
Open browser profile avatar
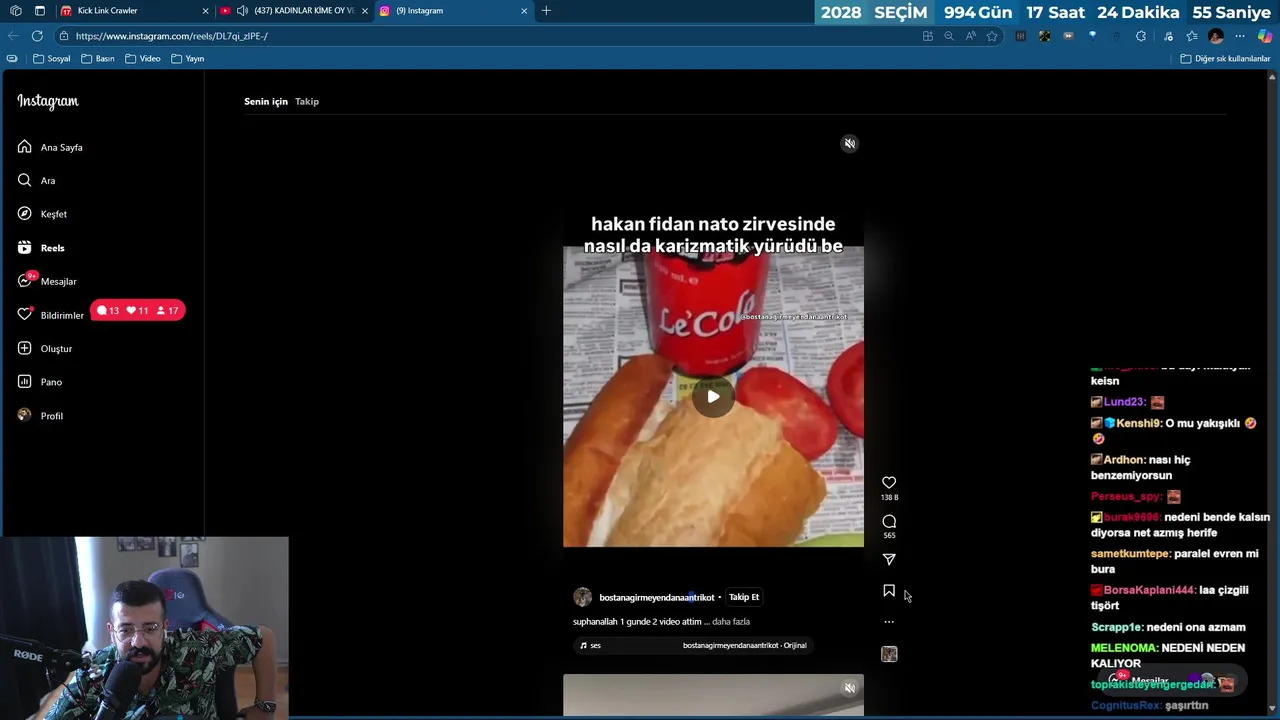(x=1216, y=36)
